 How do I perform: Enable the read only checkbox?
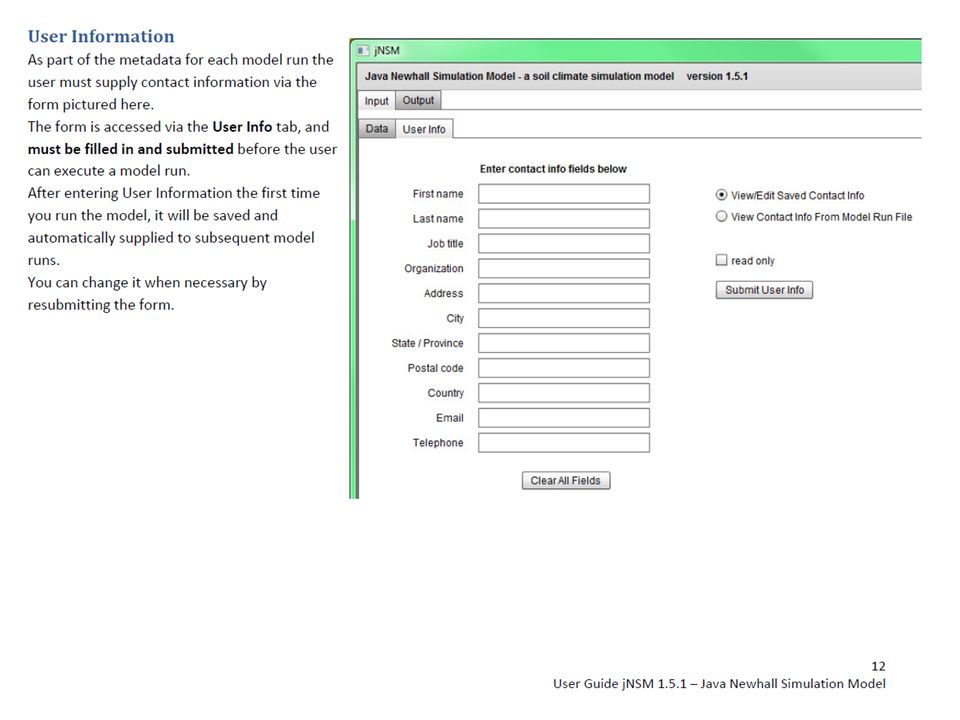tap(721, 260)
